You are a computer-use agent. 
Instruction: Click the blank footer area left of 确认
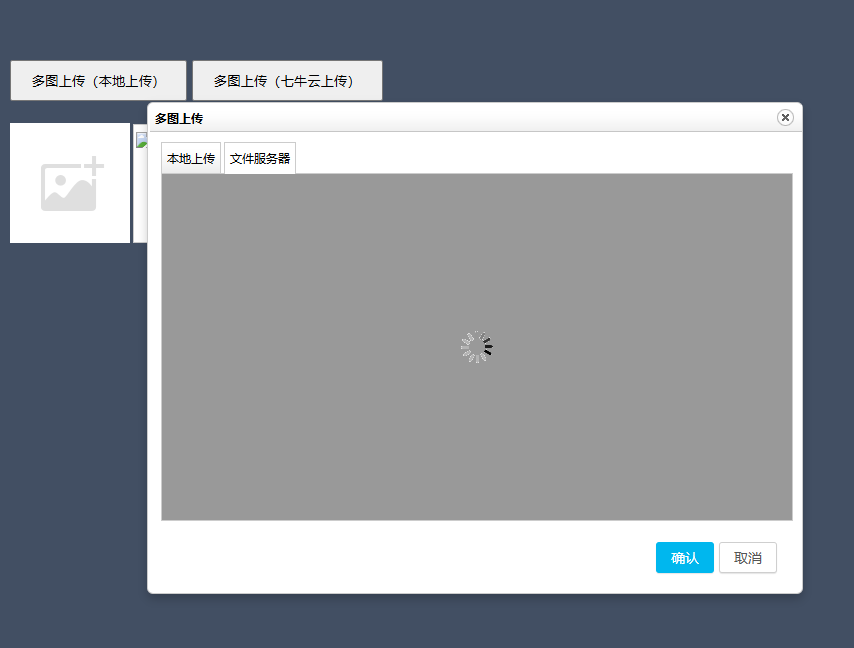[x=400, y=558]
